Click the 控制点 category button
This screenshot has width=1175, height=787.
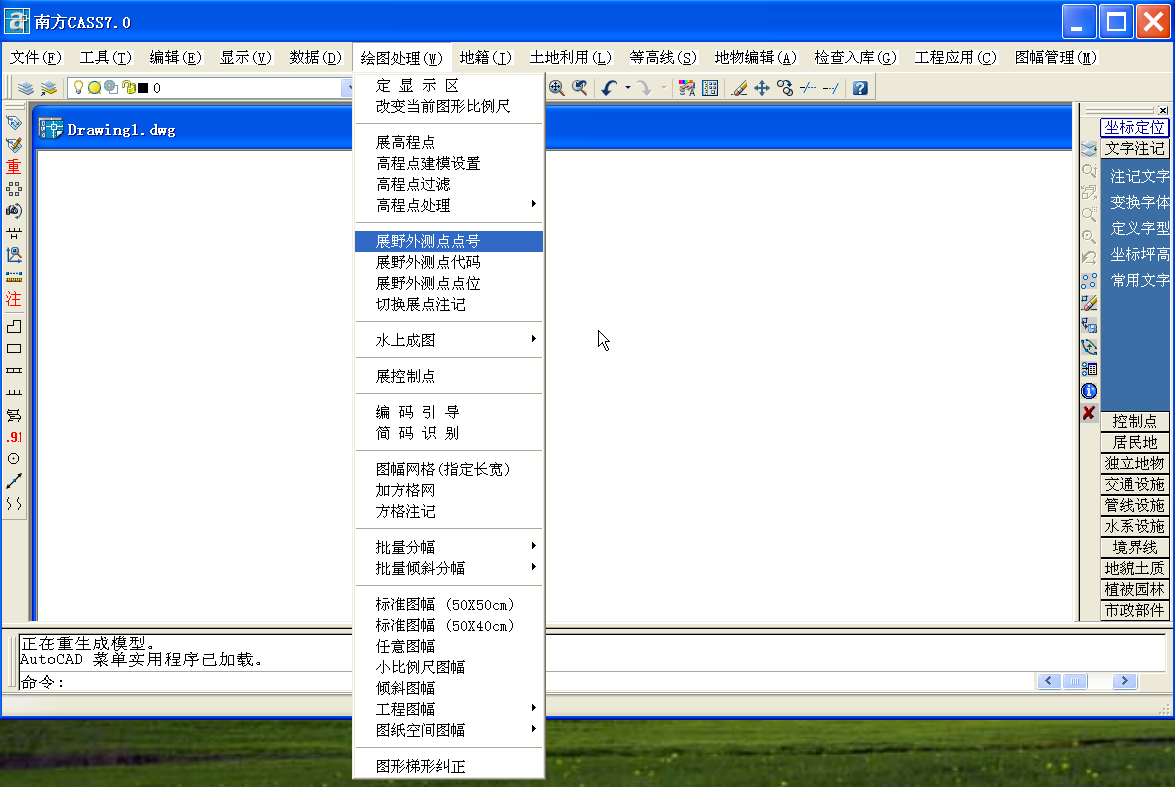click(x=1135, y=421)
